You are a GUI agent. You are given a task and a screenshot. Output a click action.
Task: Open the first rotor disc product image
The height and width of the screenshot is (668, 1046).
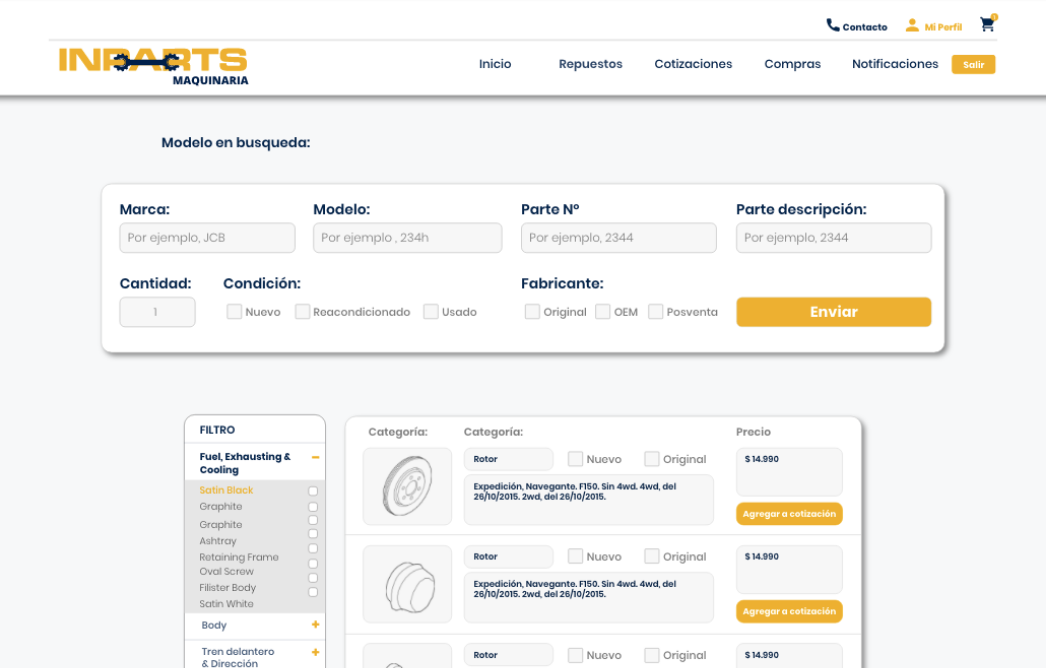(406, 486)
